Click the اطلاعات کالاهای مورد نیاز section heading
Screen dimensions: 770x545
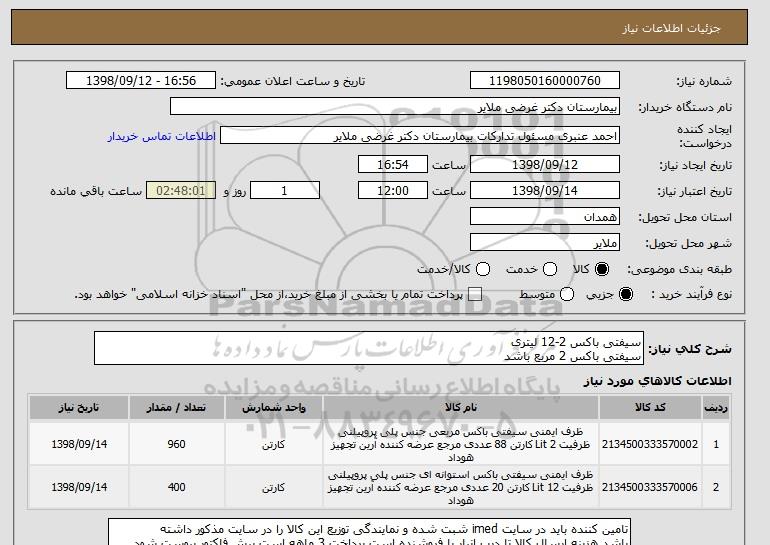coord(657,381)
